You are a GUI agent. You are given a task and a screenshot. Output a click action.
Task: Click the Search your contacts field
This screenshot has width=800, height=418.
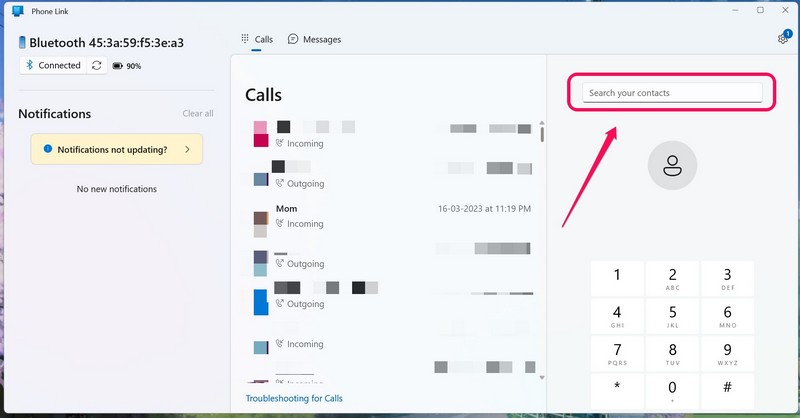pyautogui.click(x=672, y=93)
